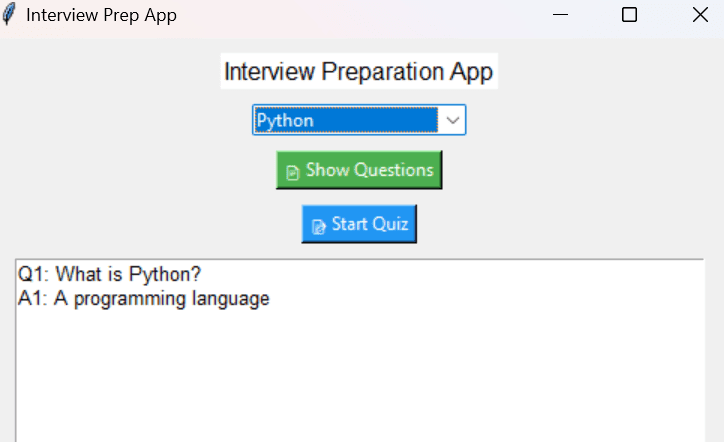Click the 'A1: A programming language' line
Image resolution: width=724 pixels, height=442 pixels.
pyautogui.click(x=143, y=299)
